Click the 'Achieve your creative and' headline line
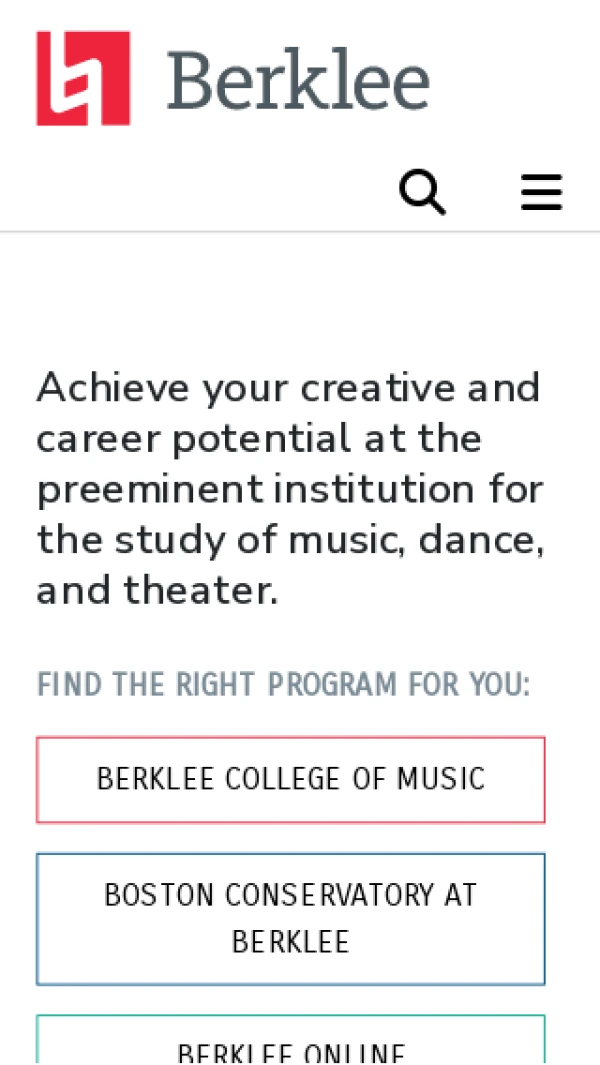600x1065 pixels. point(288,388)
